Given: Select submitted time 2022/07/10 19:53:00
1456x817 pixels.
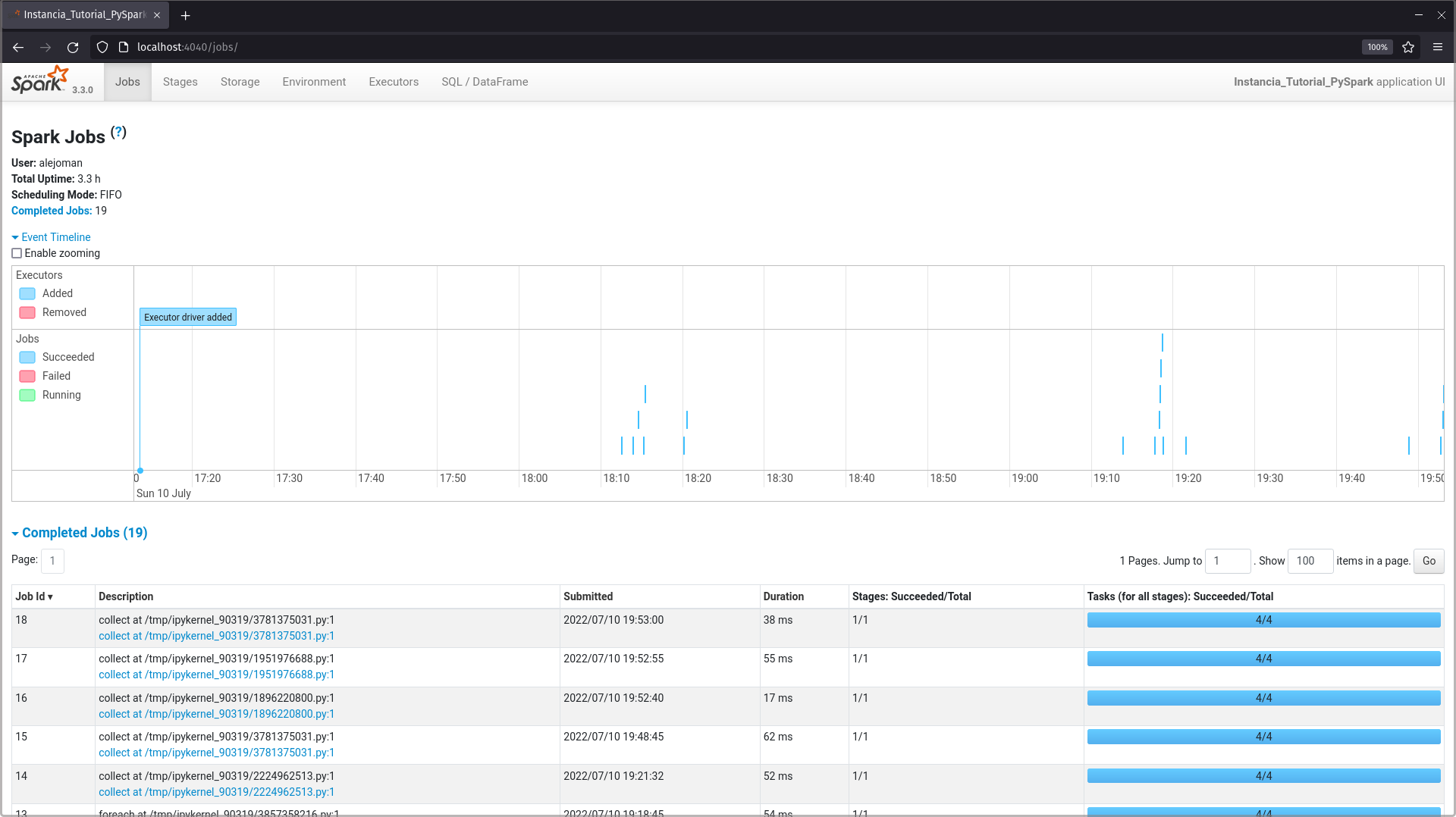Looking at the screenshot, I should (x=613, y=620).
